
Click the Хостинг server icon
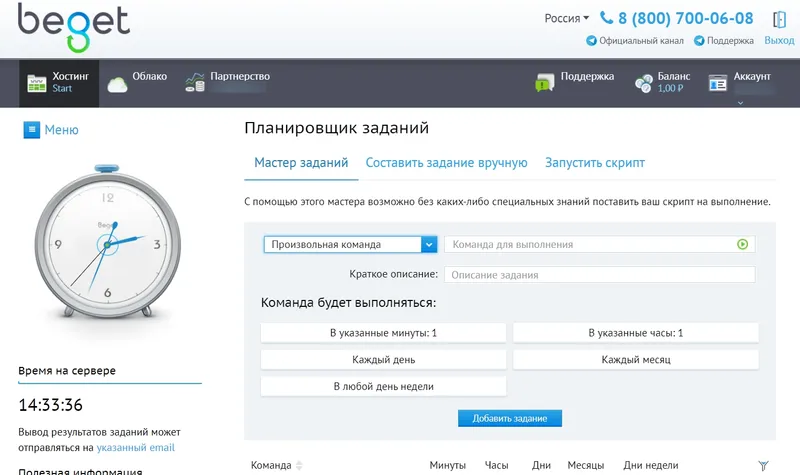(37, 83)
